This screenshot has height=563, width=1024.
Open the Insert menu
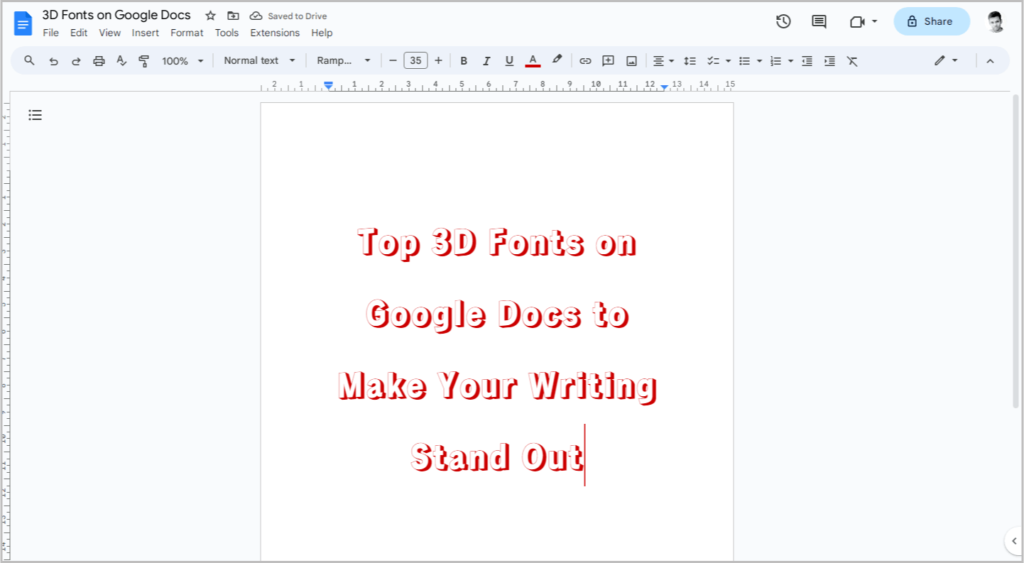145,33
